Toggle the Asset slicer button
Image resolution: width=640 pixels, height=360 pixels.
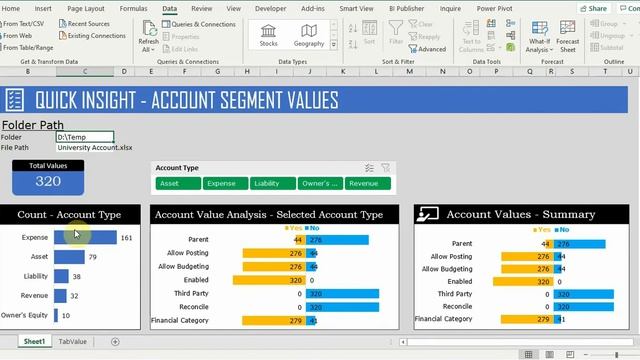(178, 184)
